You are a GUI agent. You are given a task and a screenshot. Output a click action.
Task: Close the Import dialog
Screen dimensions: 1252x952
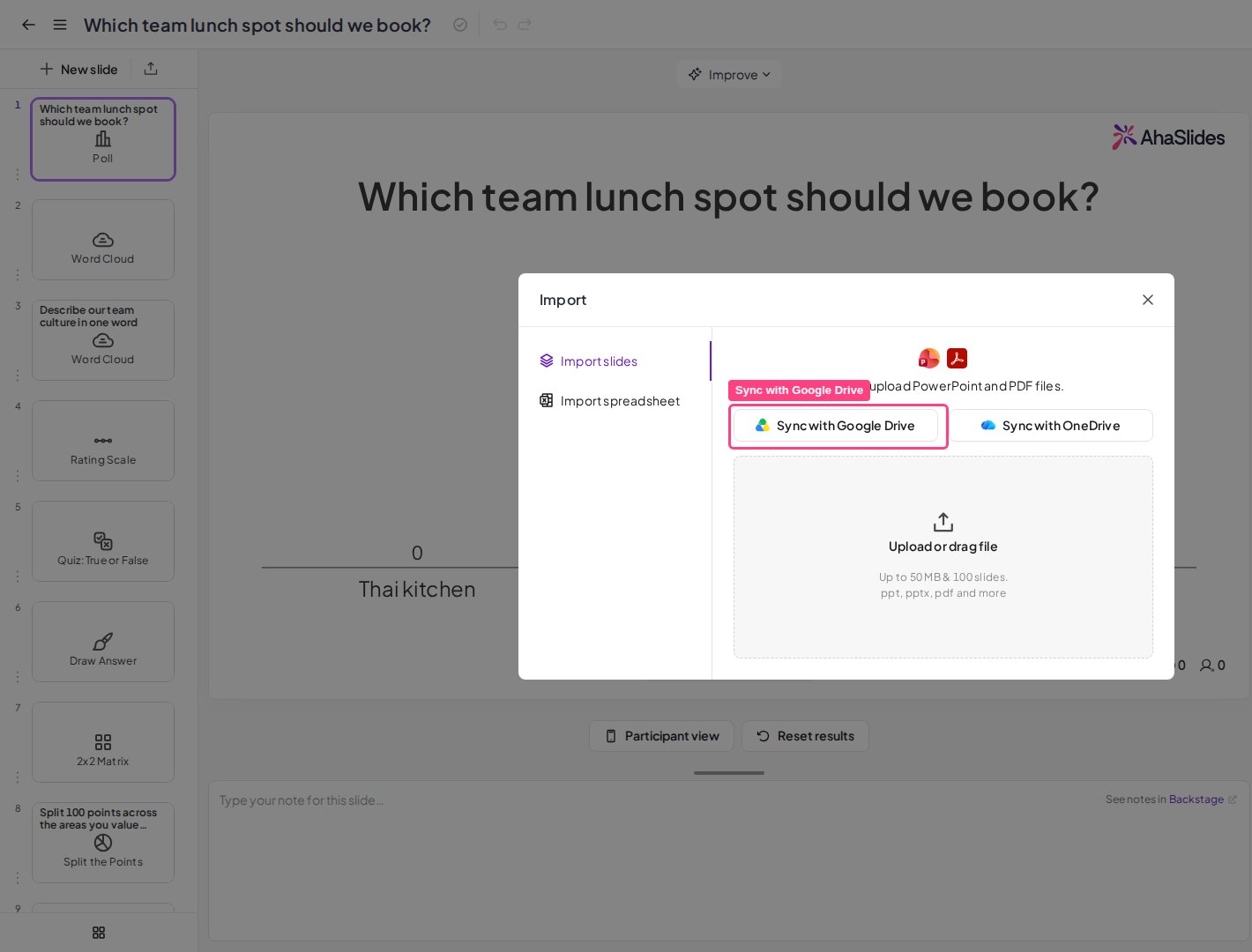(1148, 300)
